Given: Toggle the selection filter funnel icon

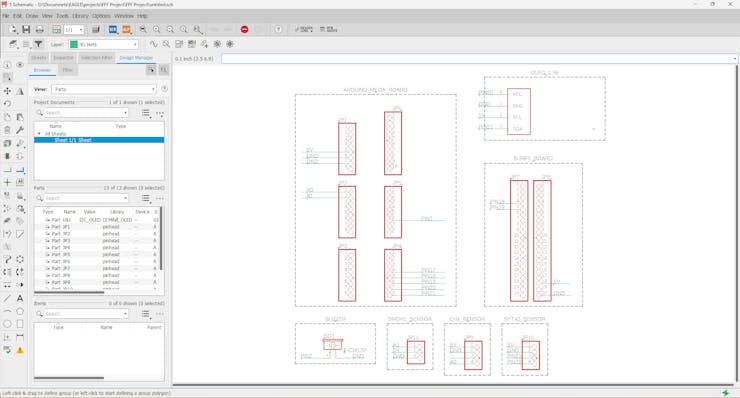Looking at the screenshot, I should [x=38, y=44].
